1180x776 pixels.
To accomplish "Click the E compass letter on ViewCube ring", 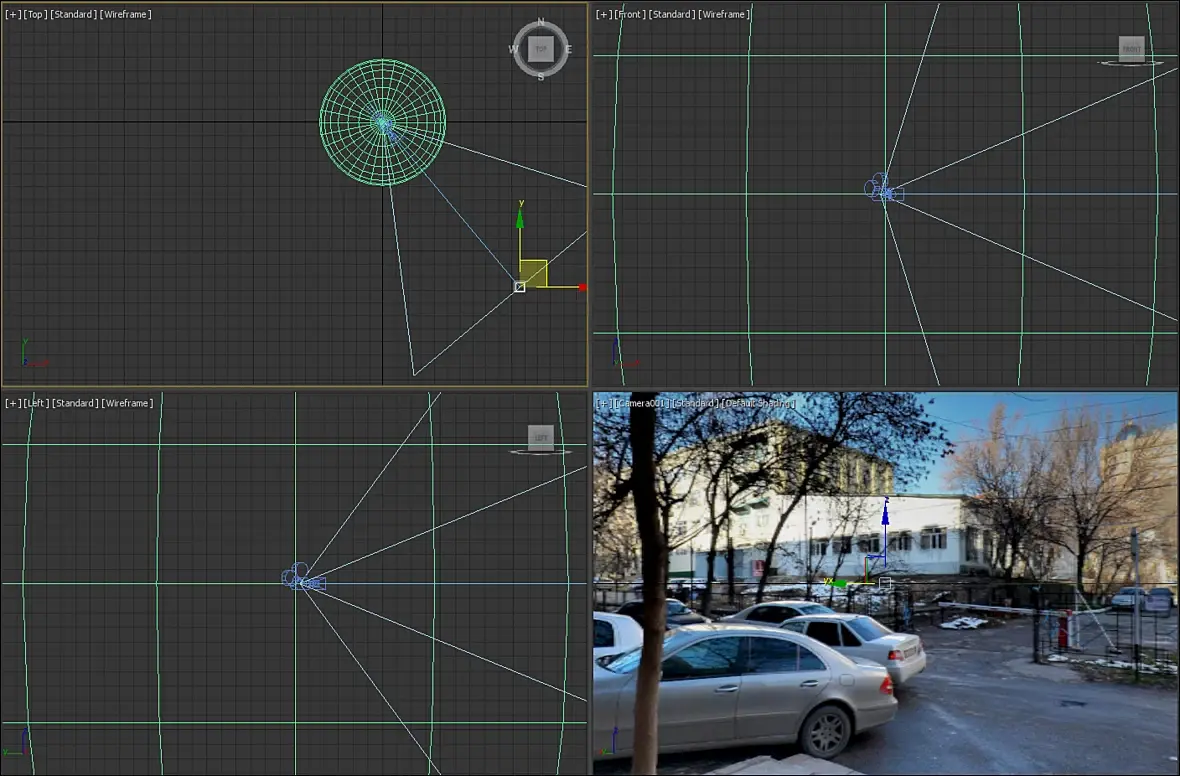I will [568, 49].
